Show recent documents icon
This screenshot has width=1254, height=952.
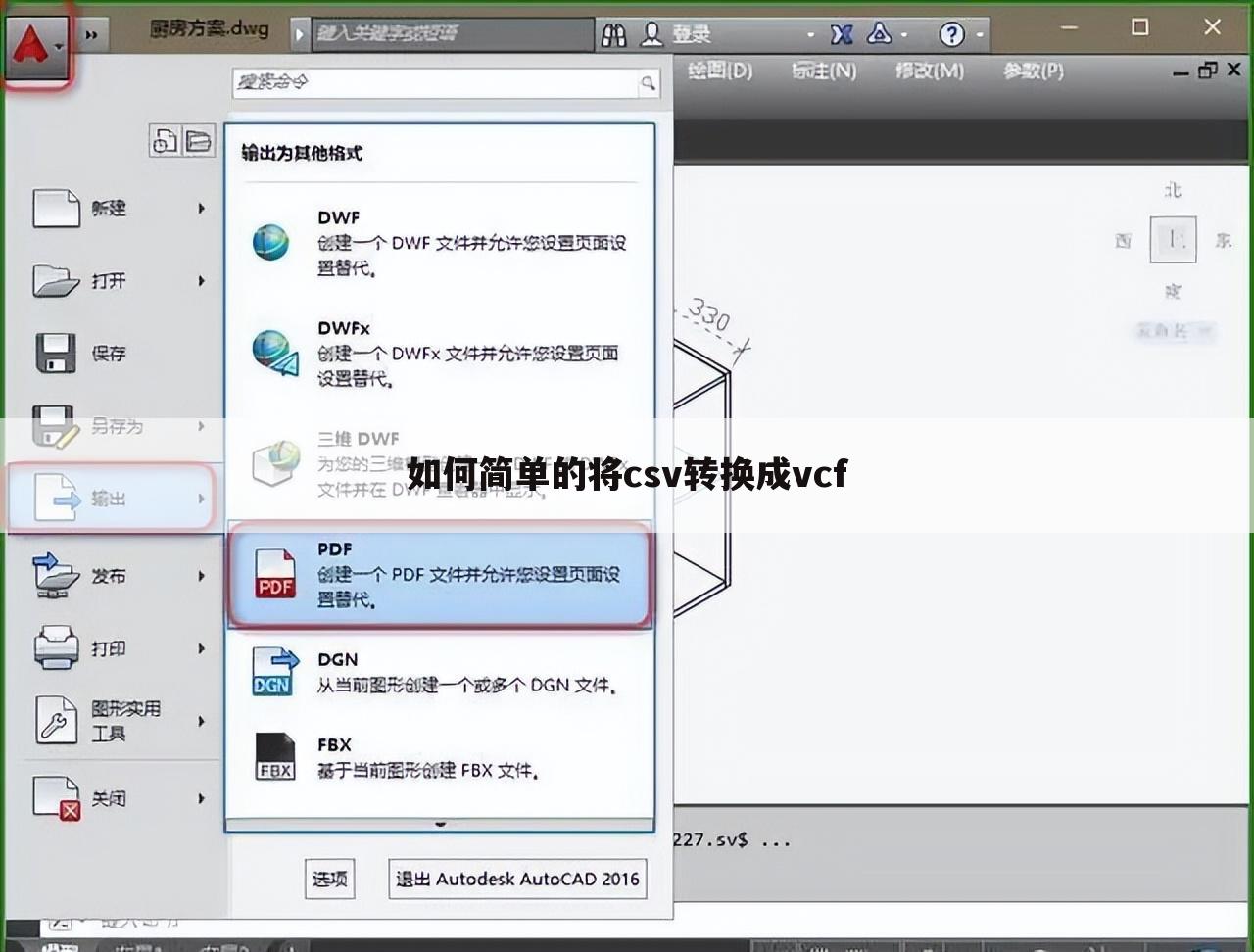coord(164,141)
